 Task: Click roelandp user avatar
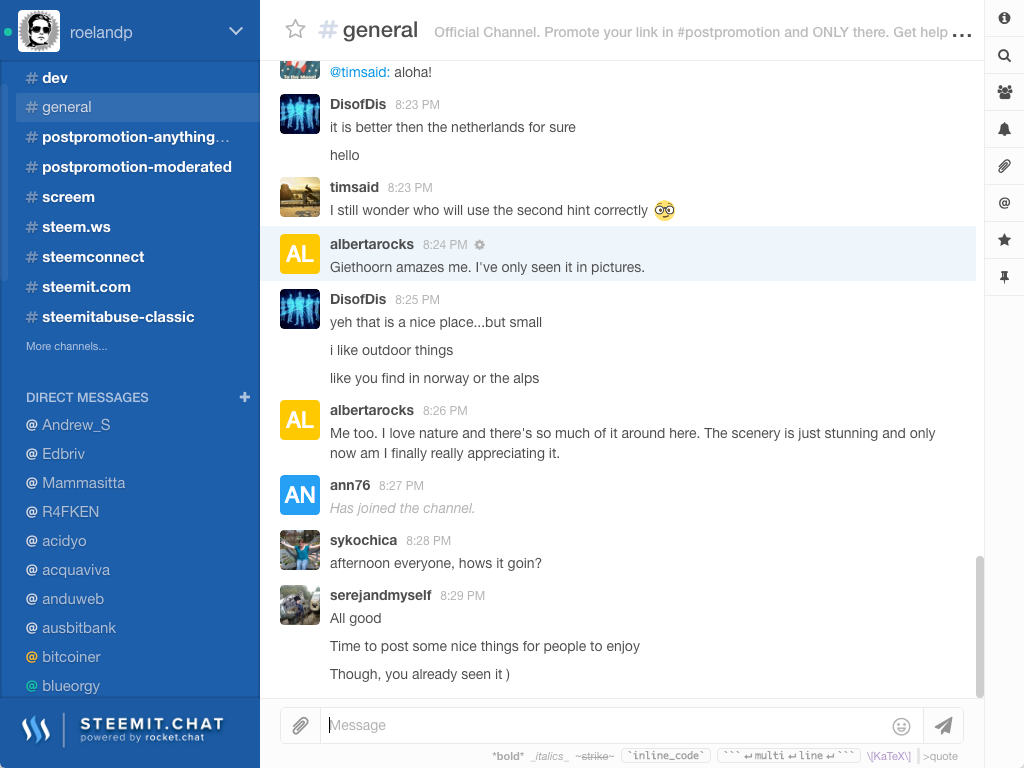pyautogui.click(x=39, y=31)
